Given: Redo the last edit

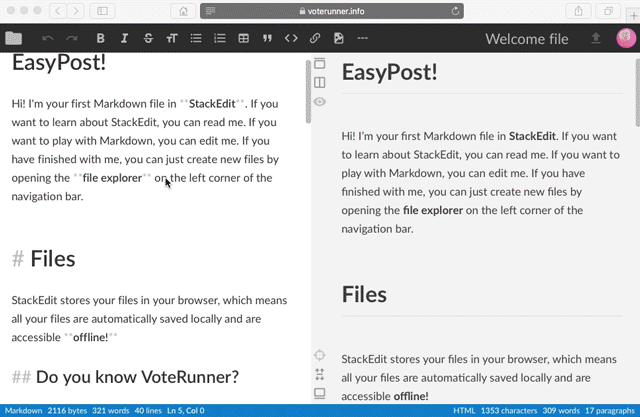Looking at the screenshot, I should pos(72,38).
